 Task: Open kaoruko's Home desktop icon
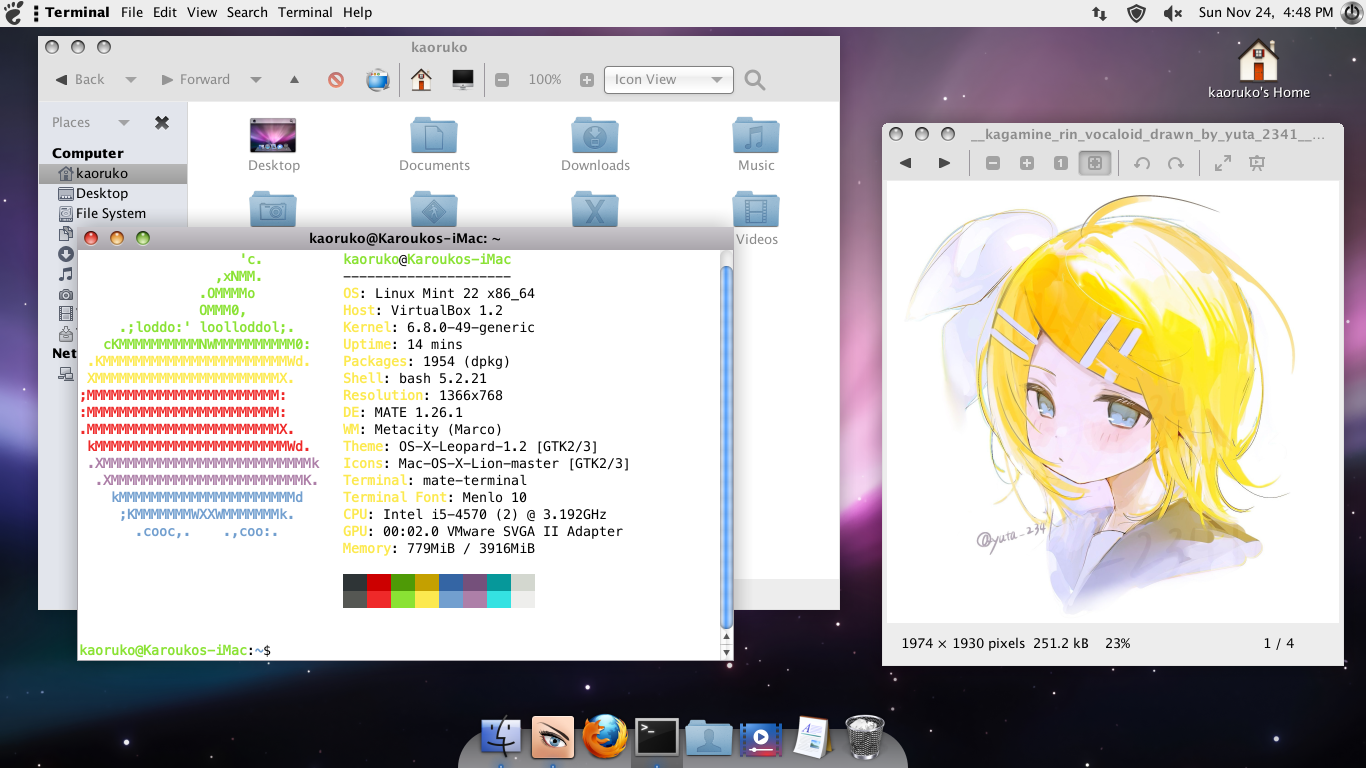pos(1258,69)
